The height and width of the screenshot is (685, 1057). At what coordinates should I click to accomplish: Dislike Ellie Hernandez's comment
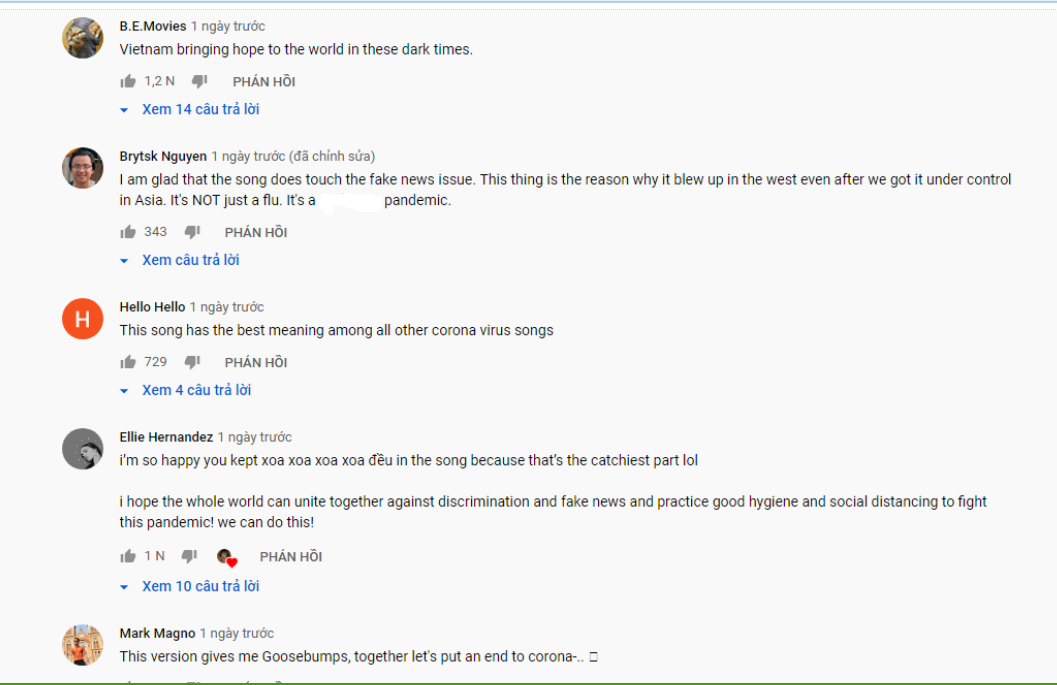[x=189, y=556]
